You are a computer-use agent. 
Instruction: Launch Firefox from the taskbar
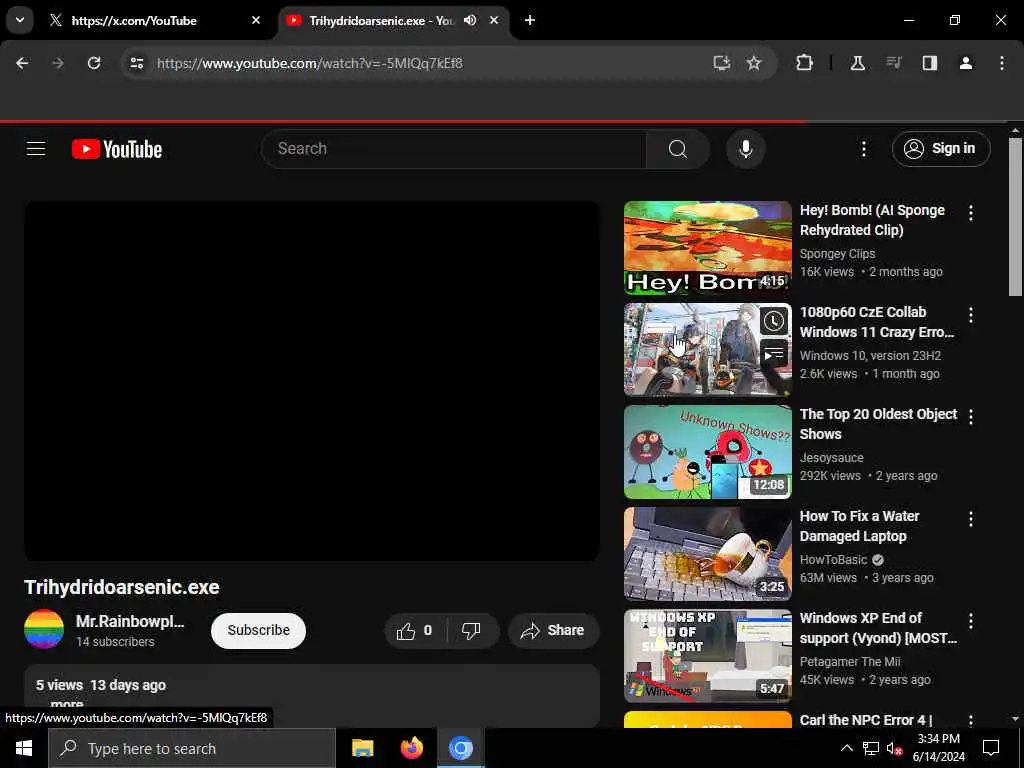pos(411,748)
